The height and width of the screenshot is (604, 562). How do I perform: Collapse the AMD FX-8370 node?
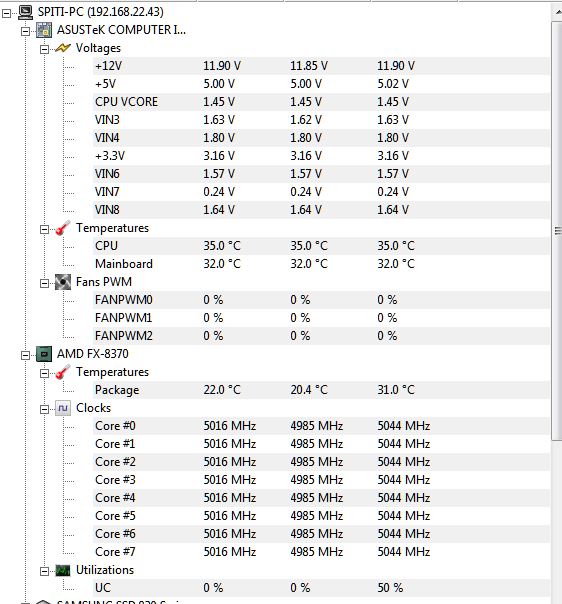25,355
